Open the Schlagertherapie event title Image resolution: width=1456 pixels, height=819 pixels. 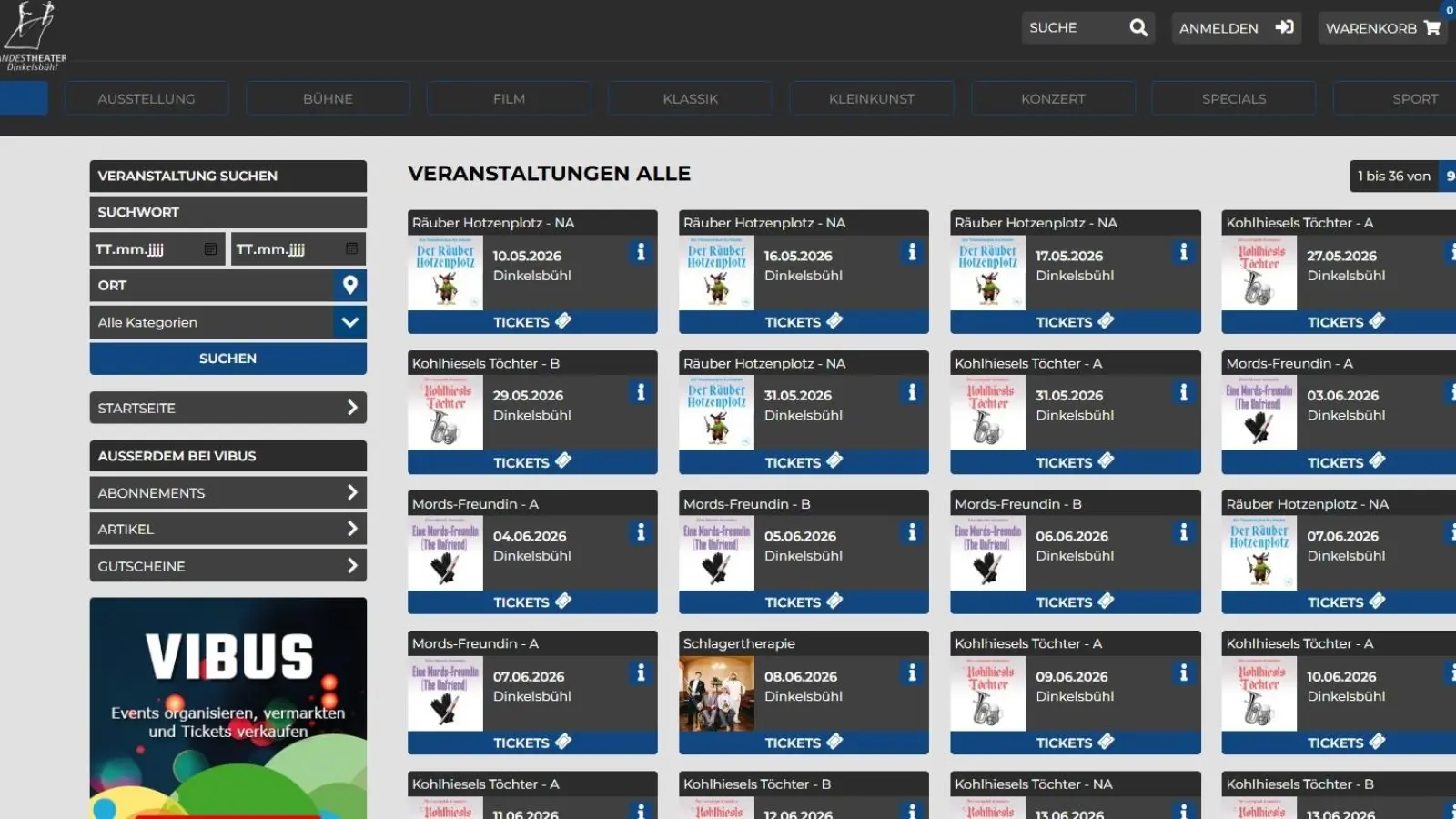(x=739, y=643)
